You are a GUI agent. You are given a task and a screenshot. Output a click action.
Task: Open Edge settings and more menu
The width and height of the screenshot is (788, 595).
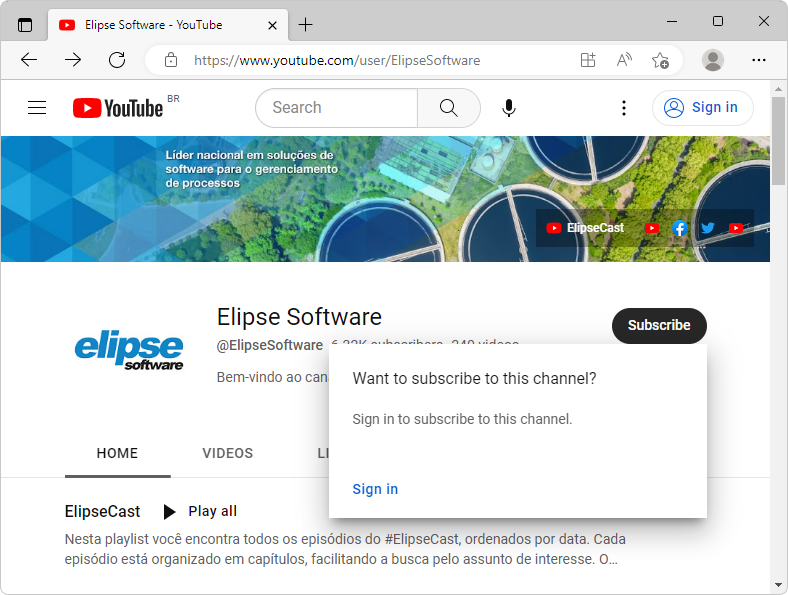tap(759, 60)
